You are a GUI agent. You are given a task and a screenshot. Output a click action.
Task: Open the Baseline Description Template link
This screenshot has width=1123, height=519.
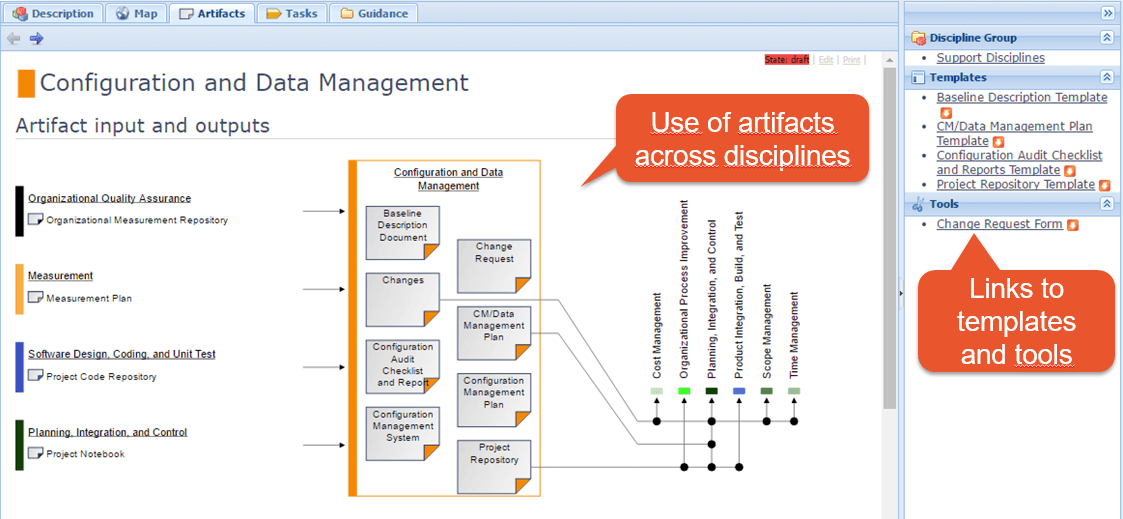coord(1022,97)
